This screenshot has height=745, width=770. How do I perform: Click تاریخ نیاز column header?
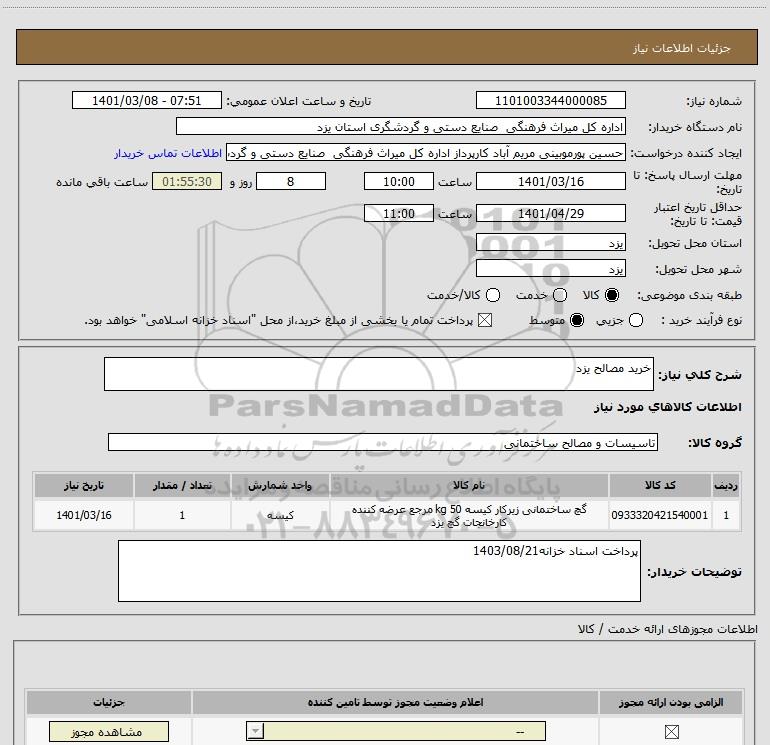(x=83, y=486)
